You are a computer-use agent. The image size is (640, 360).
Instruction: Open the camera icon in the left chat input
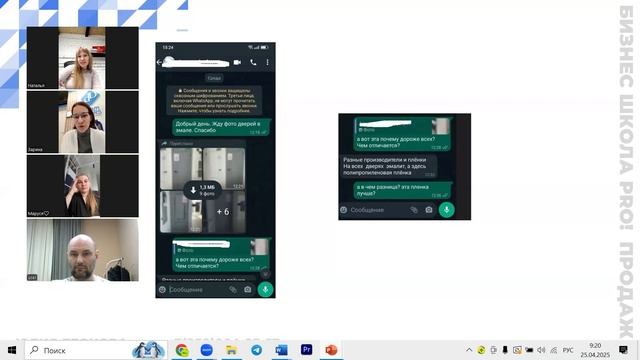247,289
